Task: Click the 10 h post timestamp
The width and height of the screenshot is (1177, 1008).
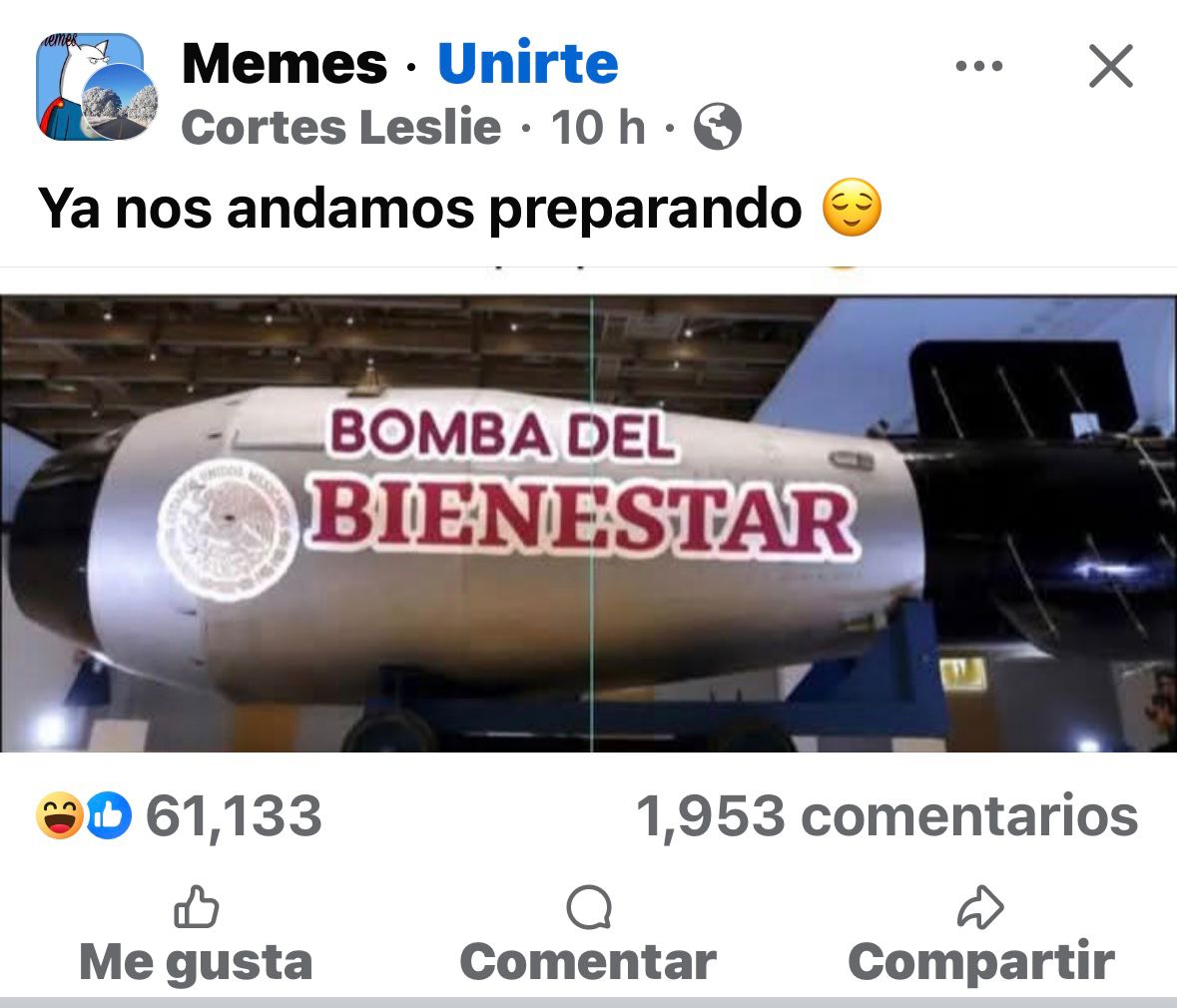Action: click(598, 127)
